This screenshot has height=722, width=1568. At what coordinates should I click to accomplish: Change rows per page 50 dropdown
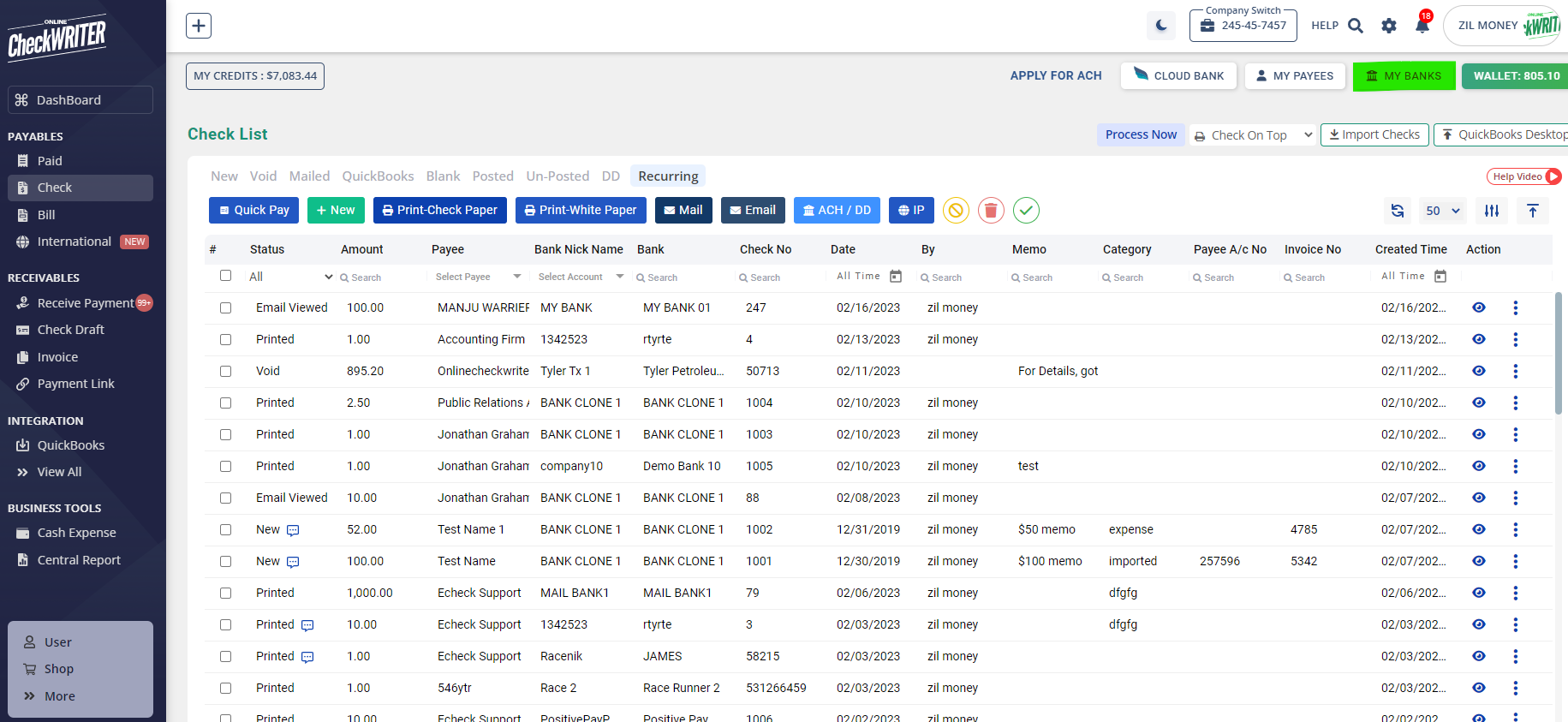pos(1443,211)
